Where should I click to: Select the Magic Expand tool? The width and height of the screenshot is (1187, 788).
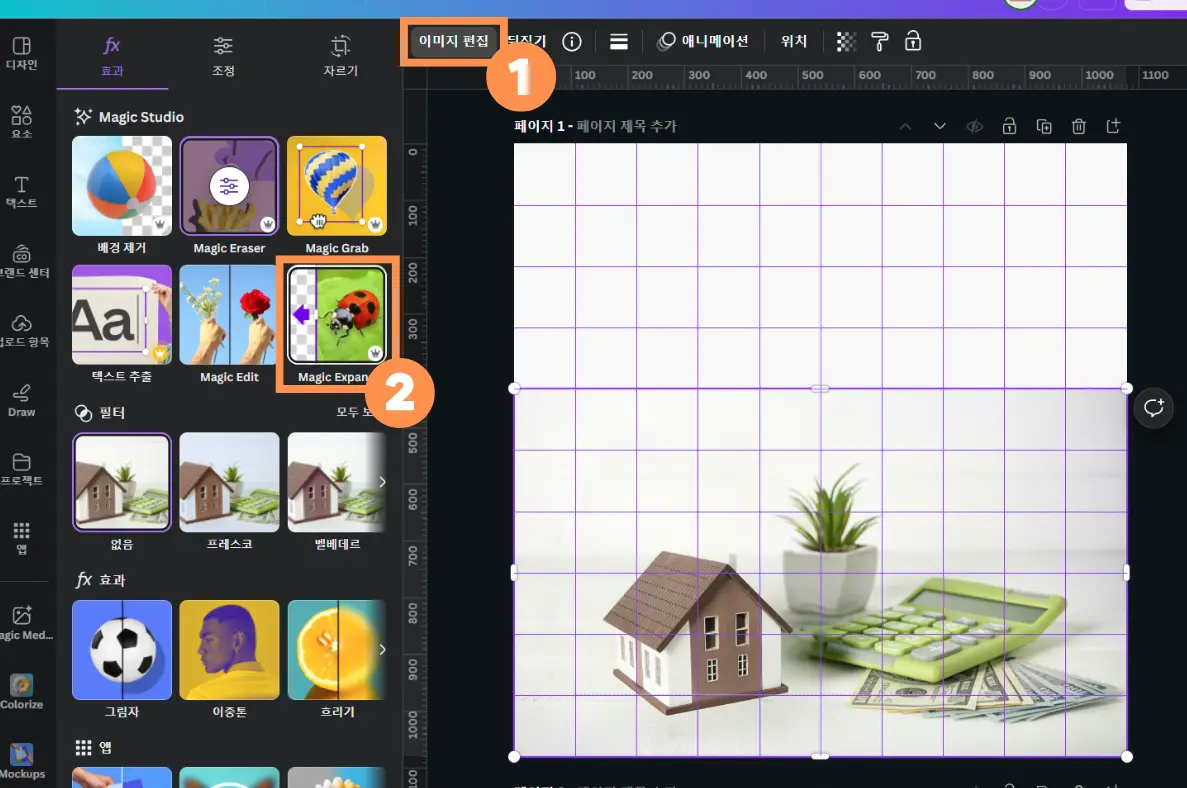coord(337,315)
